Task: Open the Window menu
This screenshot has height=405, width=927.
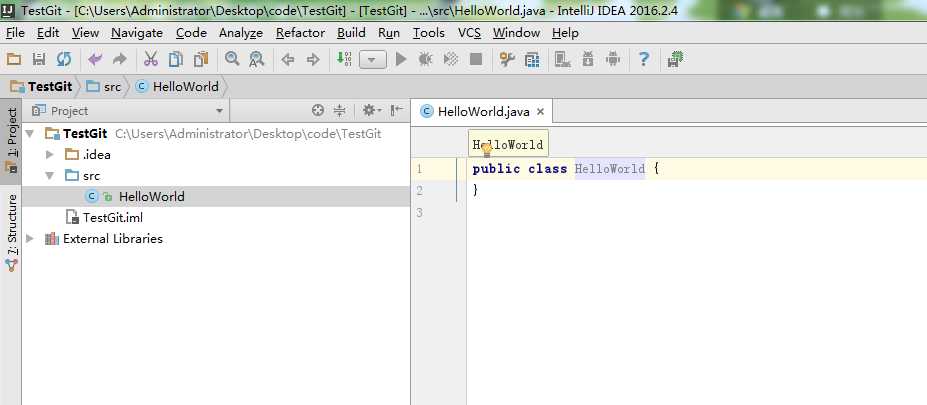Action: pyautogui.click(x=516, y=33)
